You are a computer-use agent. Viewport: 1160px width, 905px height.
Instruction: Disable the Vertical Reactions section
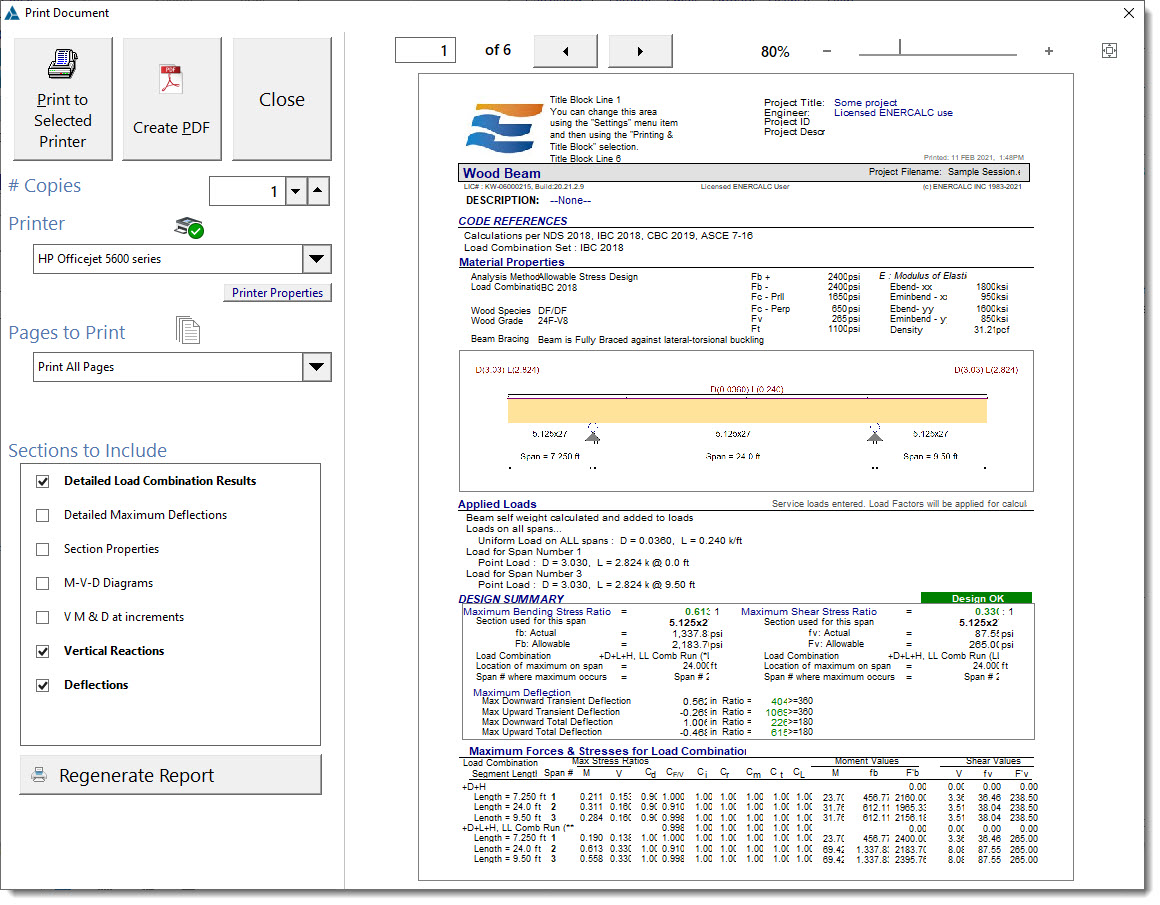click(43, 651)
